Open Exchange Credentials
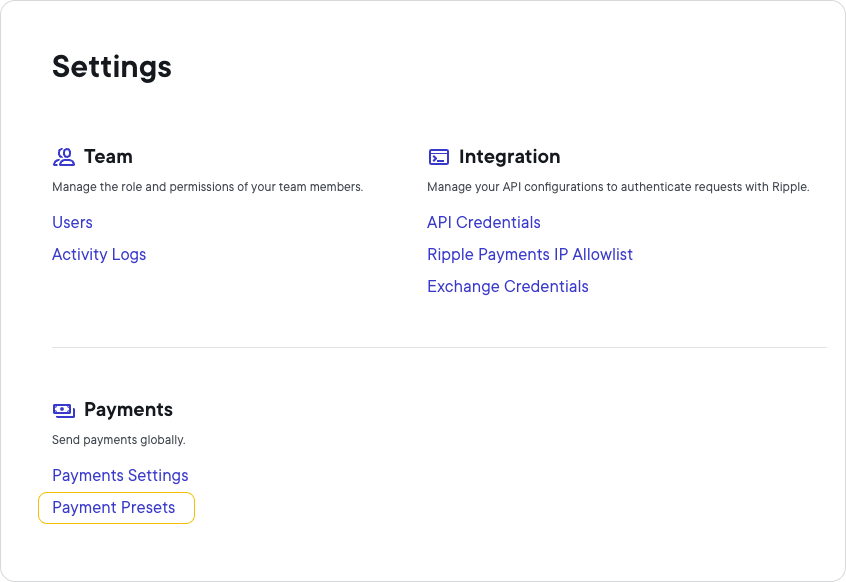Image resolution: width=846 pixels, height=582 pixels. [x=508, y=286]
